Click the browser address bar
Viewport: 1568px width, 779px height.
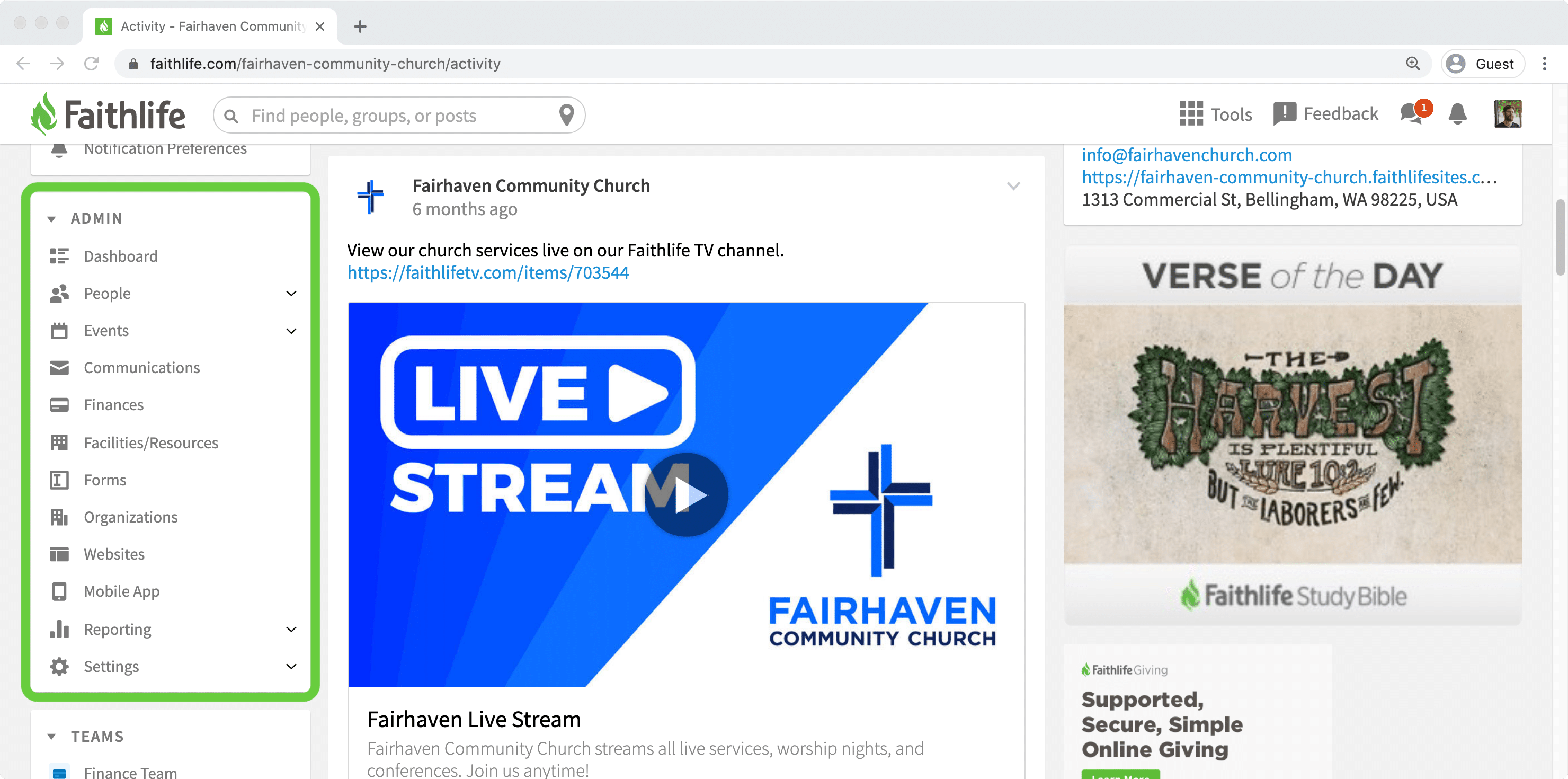point(773,64)
